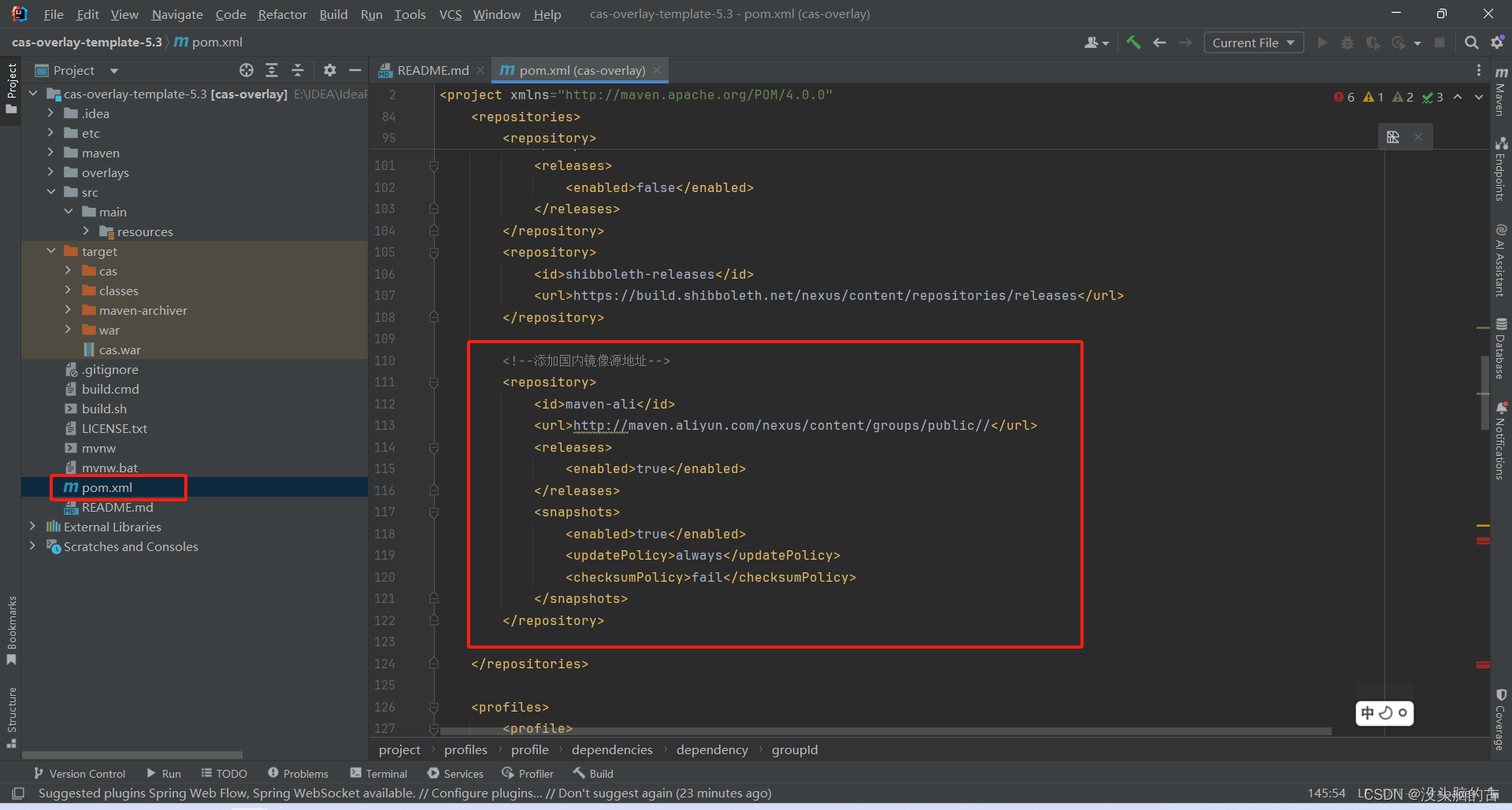The image size is (1512, 810).
Task: Expand the etc folder
Action: 50,133
